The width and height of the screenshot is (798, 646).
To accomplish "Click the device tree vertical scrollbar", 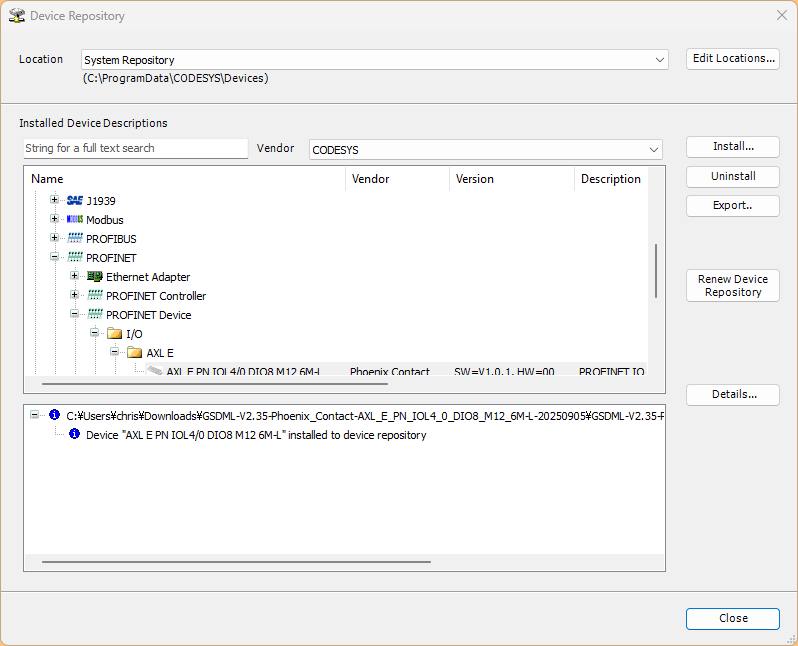I will point(656,270).
